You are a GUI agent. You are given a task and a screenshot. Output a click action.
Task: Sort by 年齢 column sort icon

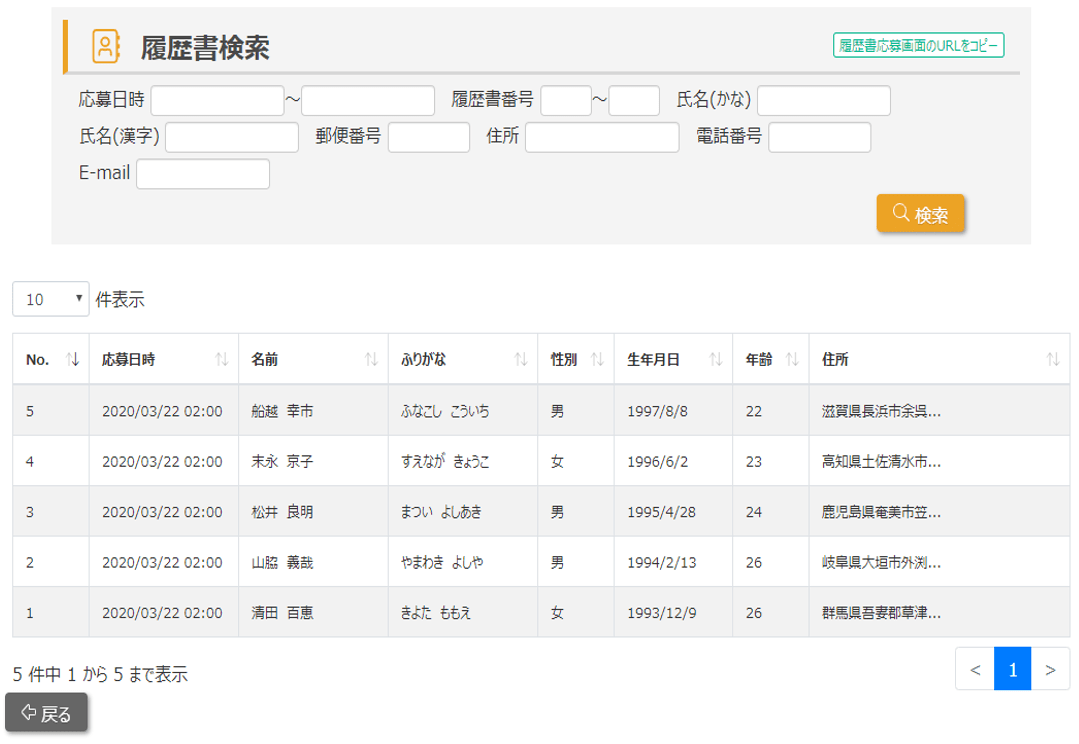tap(792, 360)
